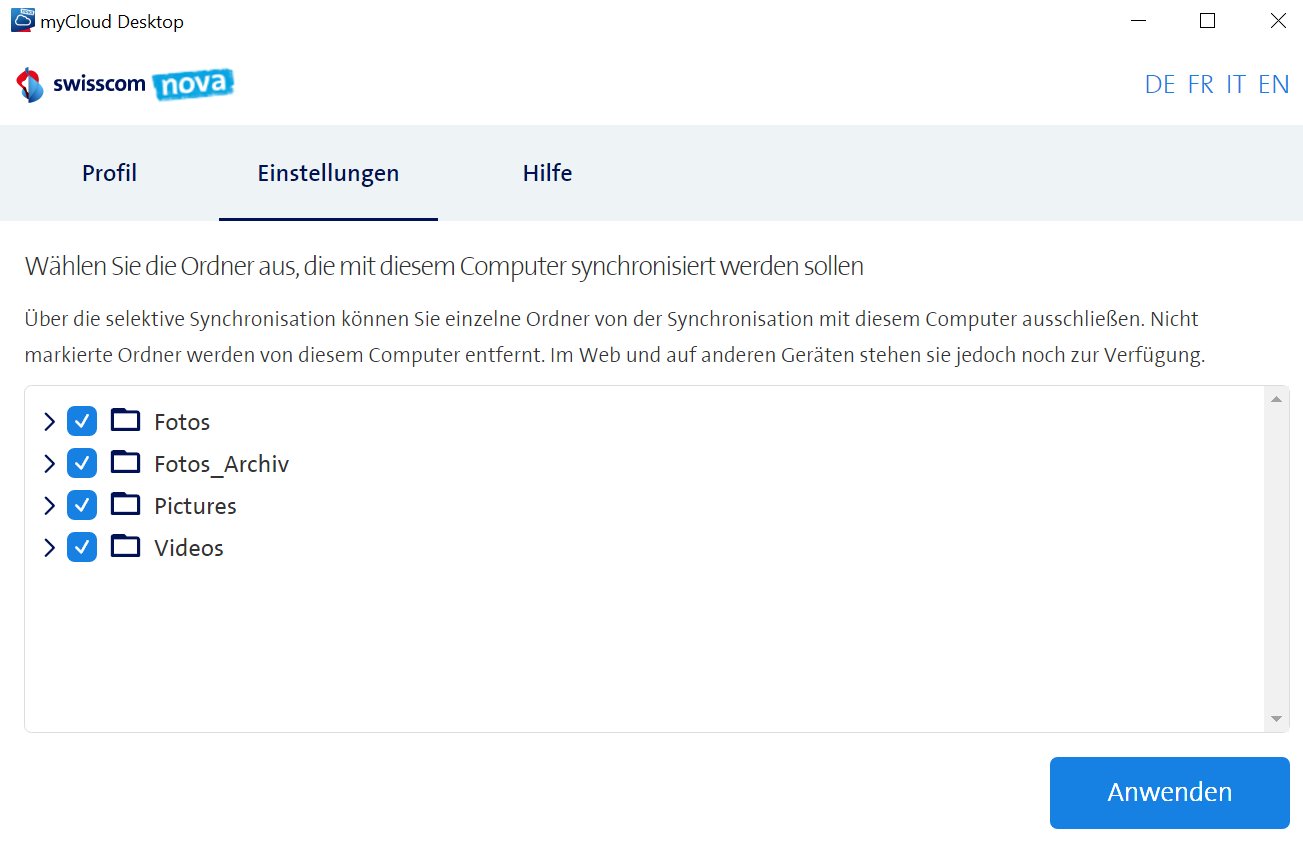Open the Hilfe tab
The width and height of the screenshot is (1303, 849).
(546, 172)
